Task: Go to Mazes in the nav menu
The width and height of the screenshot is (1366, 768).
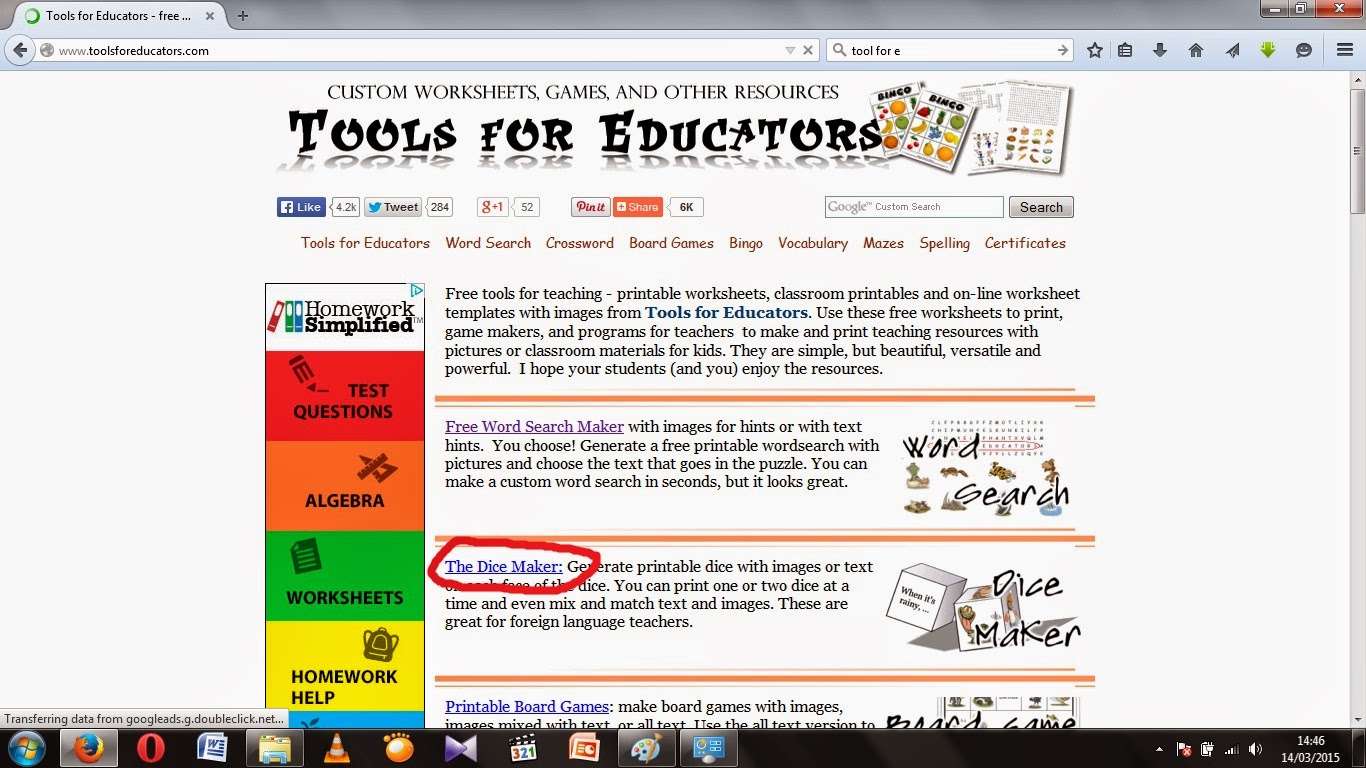Action: 883,243
